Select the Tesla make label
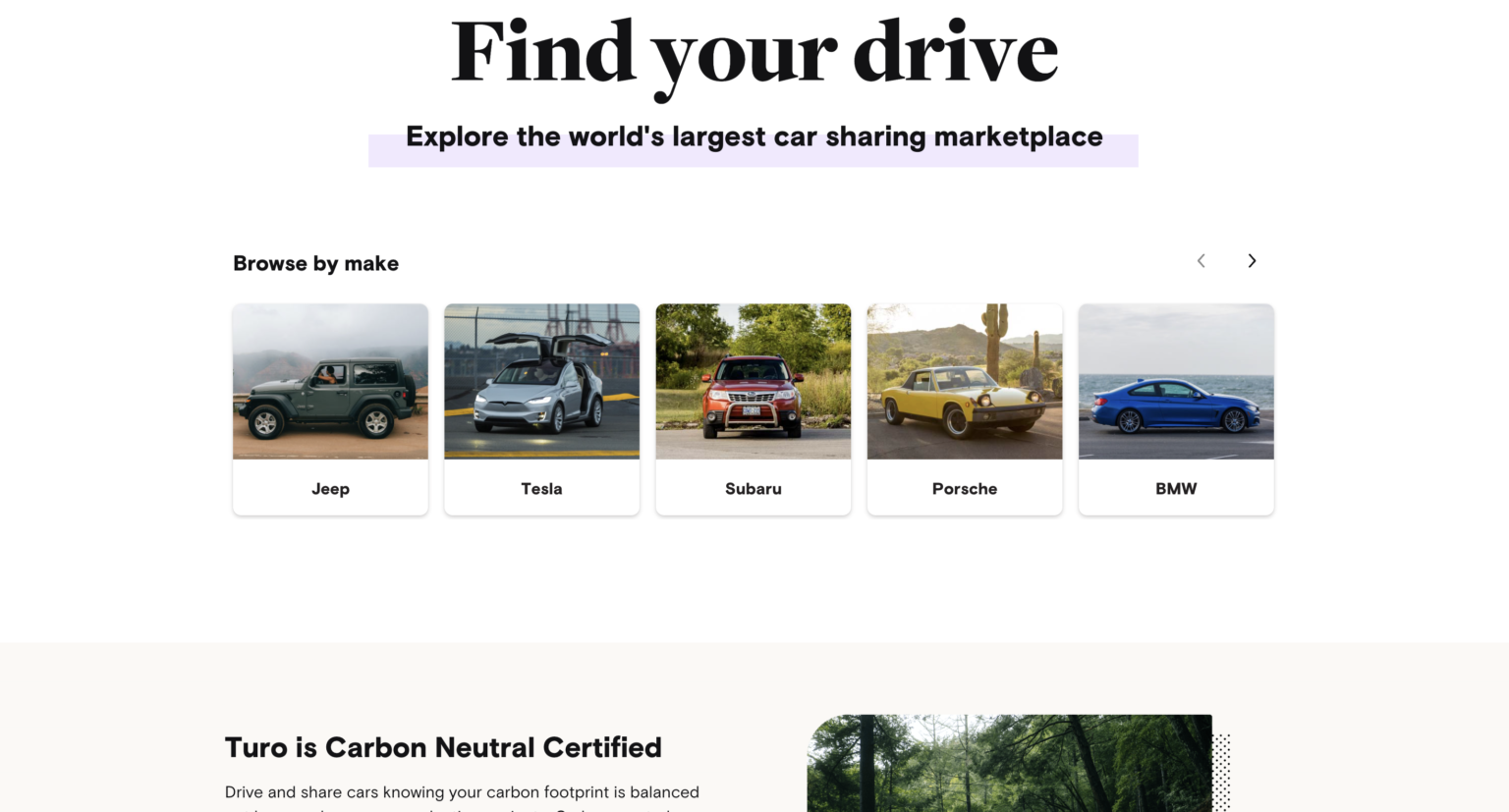This screenshot has height=812, width=1509. [541, 489]
